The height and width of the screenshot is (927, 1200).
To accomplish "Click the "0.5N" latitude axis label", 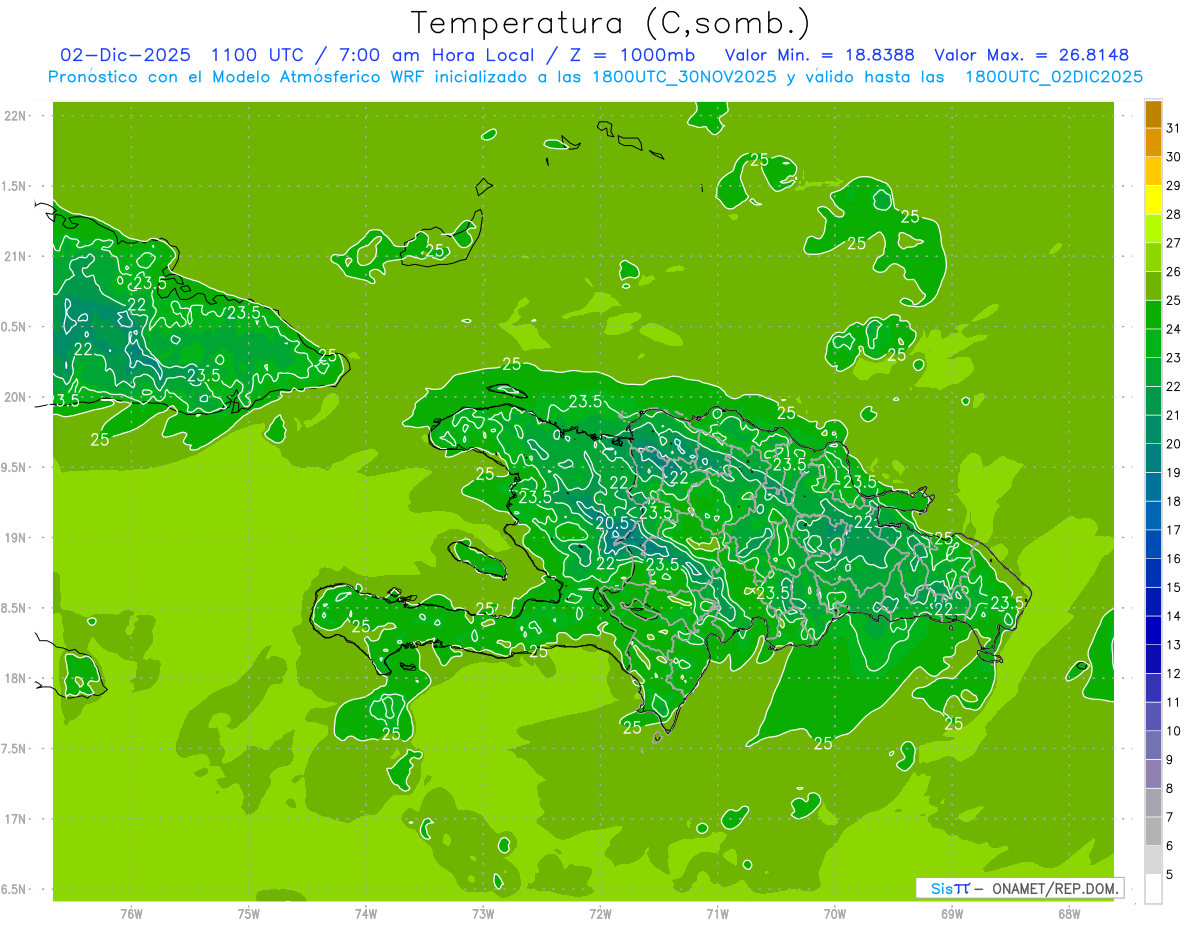I will point(14,327).
